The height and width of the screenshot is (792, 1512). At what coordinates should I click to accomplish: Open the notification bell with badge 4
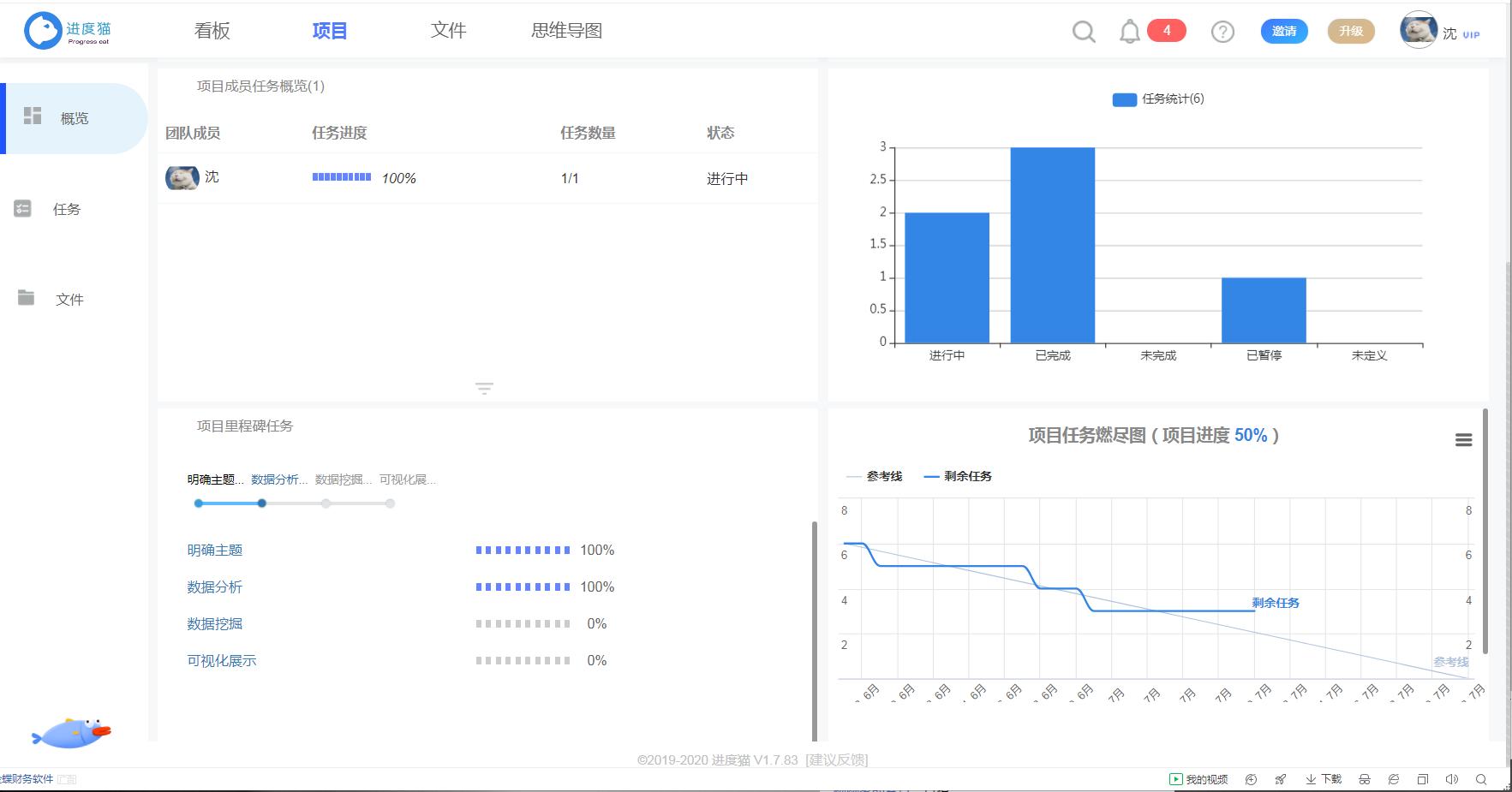point(1129,31)
